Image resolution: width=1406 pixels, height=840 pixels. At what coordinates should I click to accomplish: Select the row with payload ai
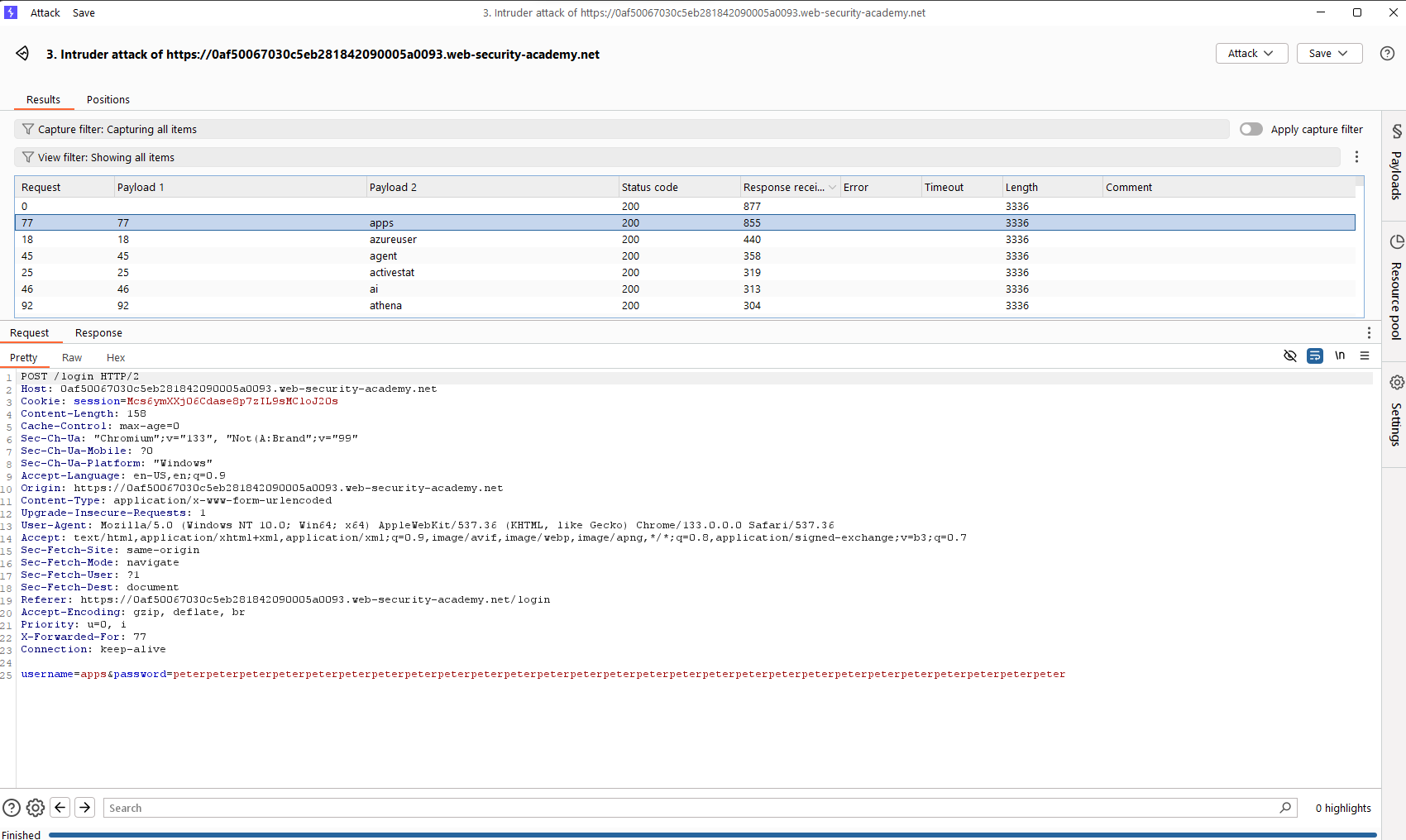point(685,289)
